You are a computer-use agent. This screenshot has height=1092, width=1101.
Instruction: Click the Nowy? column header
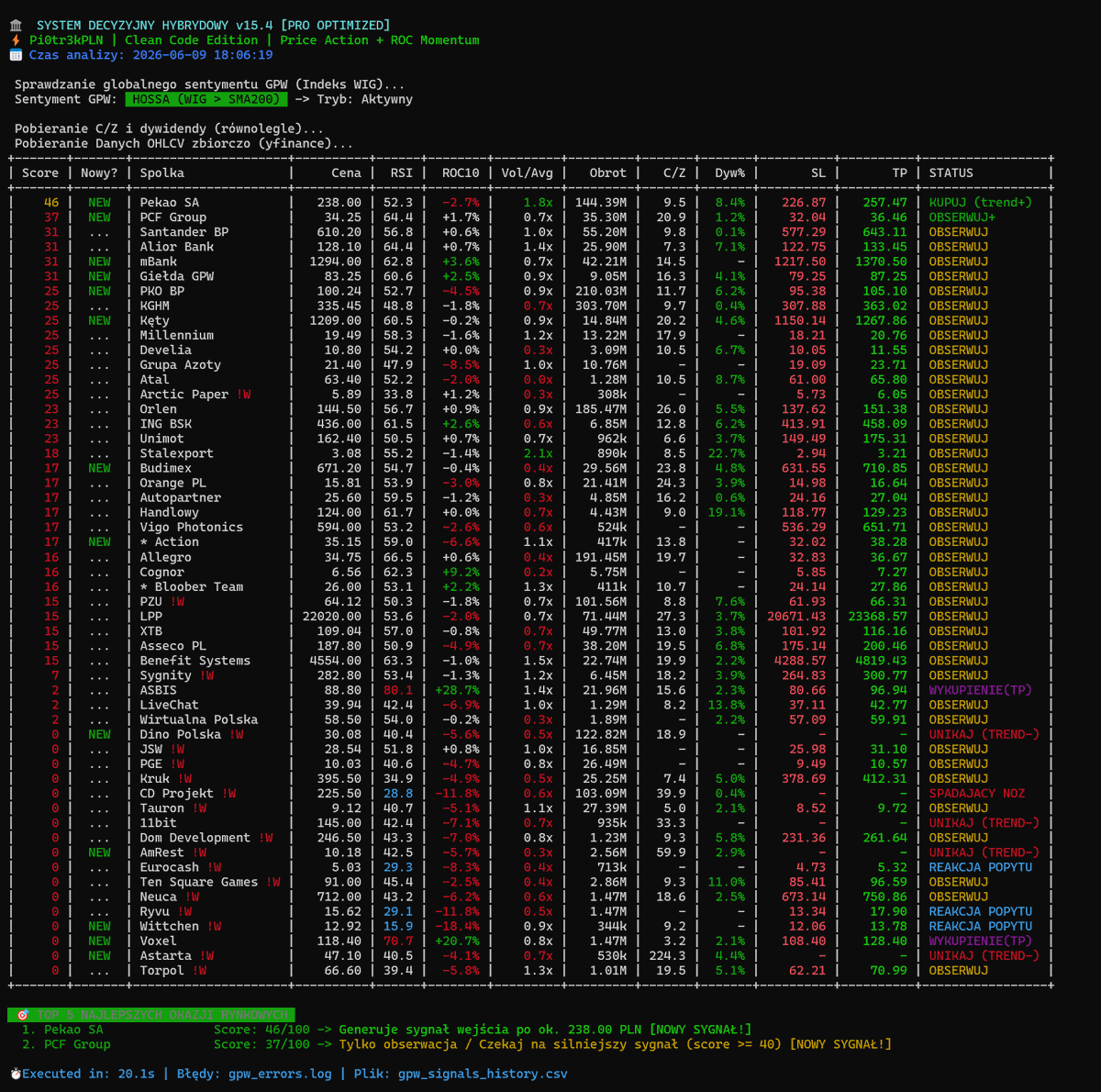pyautogui.click(x=99, y=173)
